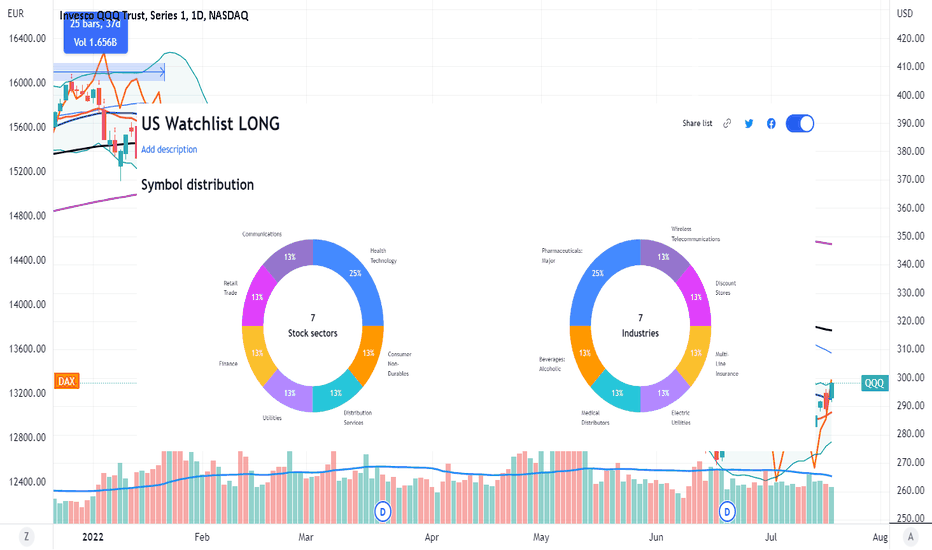The width and height of the screenshot is (932, 550).
Task: Select the Utilities lavender sector segment
Action: point(290,394)
